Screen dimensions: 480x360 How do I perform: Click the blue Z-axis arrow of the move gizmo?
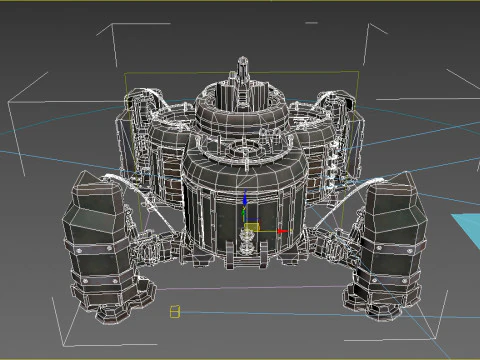pos(245,199)
